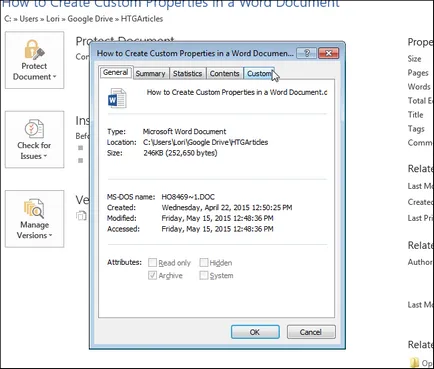Switch to the Summary tab
434x369 pixels.
click(151, 74)
